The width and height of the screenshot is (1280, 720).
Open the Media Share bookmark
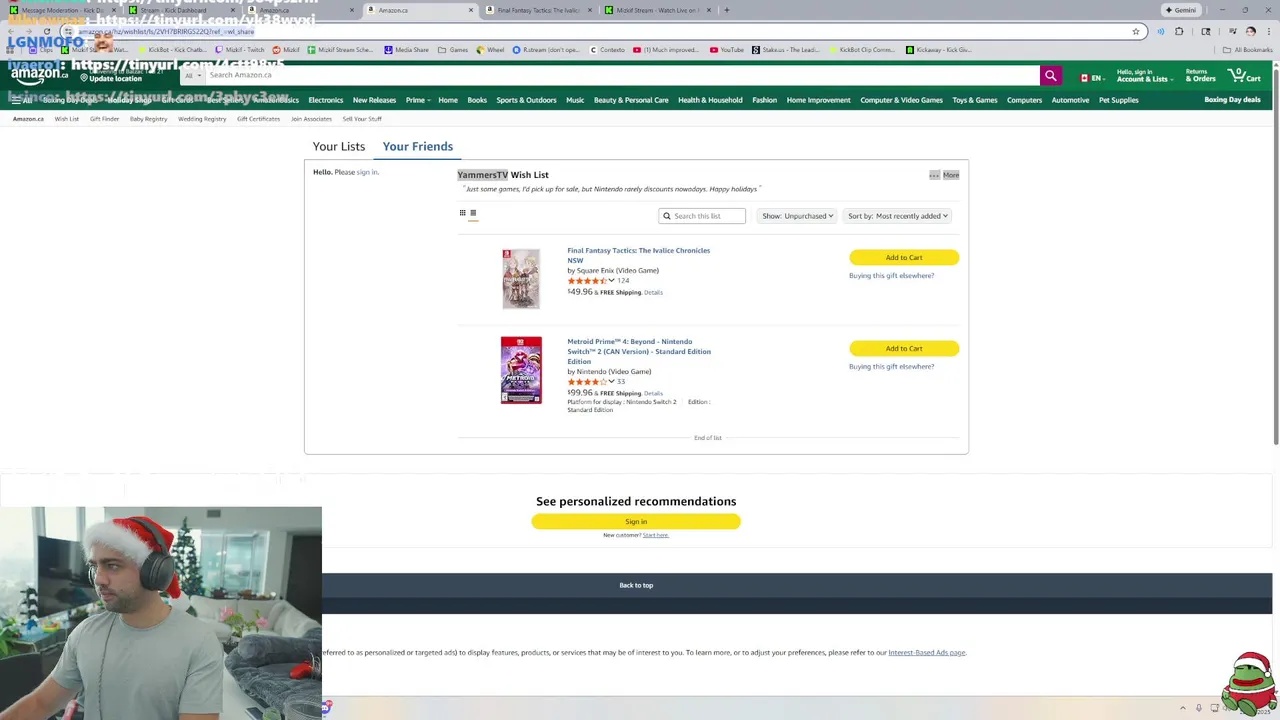pos(406,49)
